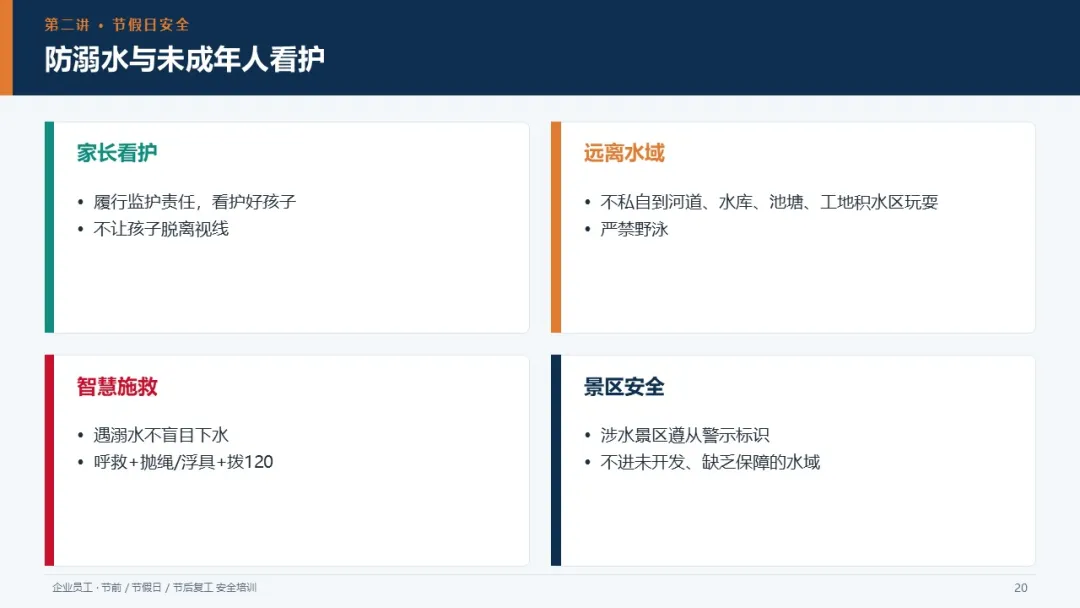Click the 智慧施救 card heading
This screenshot has height=608, width=1080.
click(x=117, y=386)
